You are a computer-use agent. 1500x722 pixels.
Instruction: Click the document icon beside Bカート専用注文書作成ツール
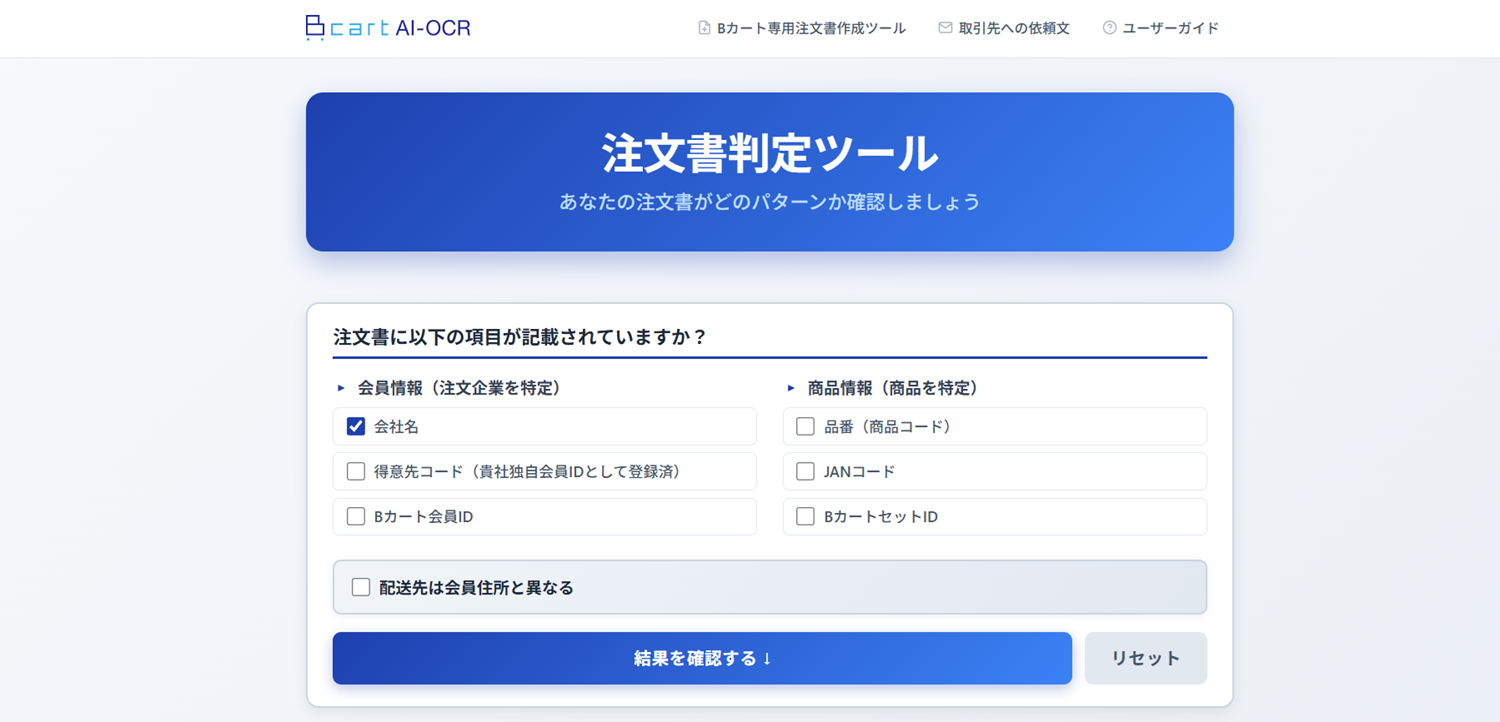[x=704, y=28]
